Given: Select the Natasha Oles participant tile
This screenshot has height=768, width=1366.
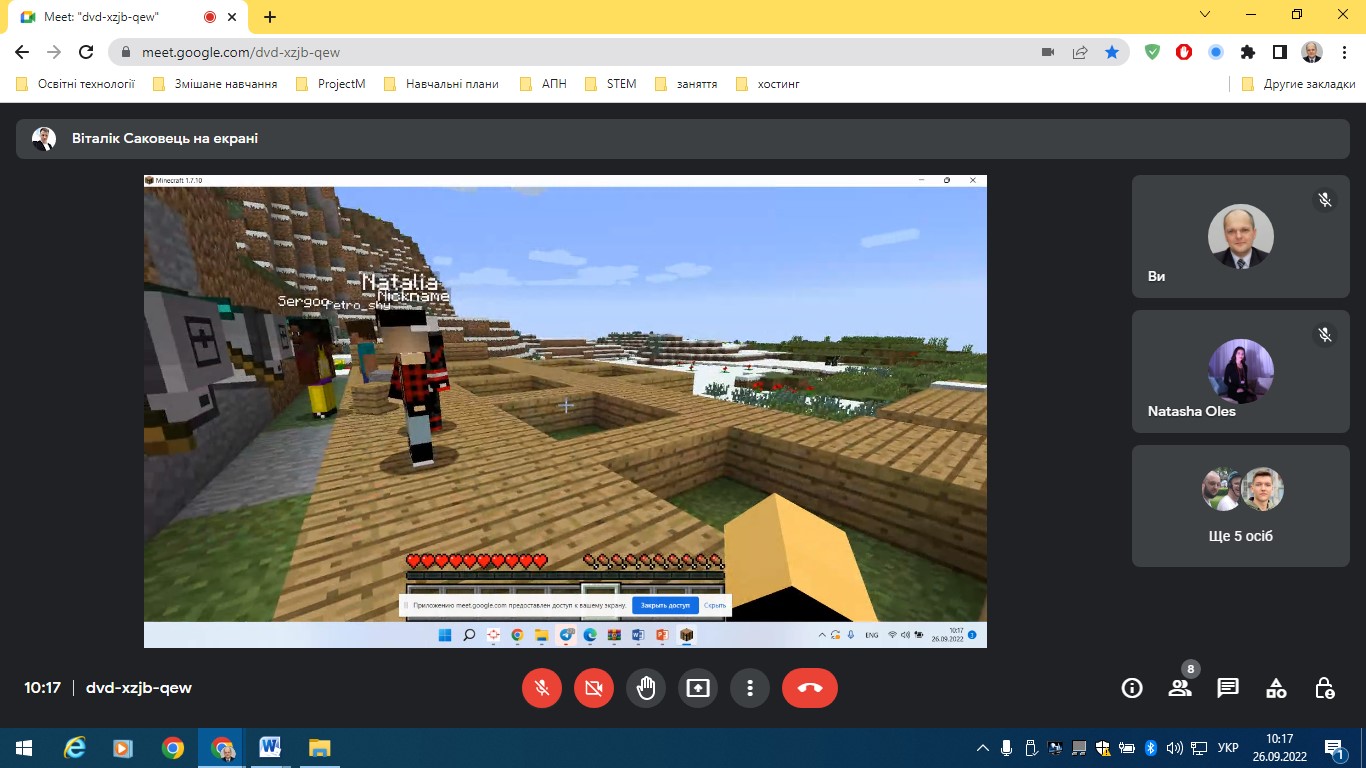Looking at the screenshot, I should coord(1241,372).
